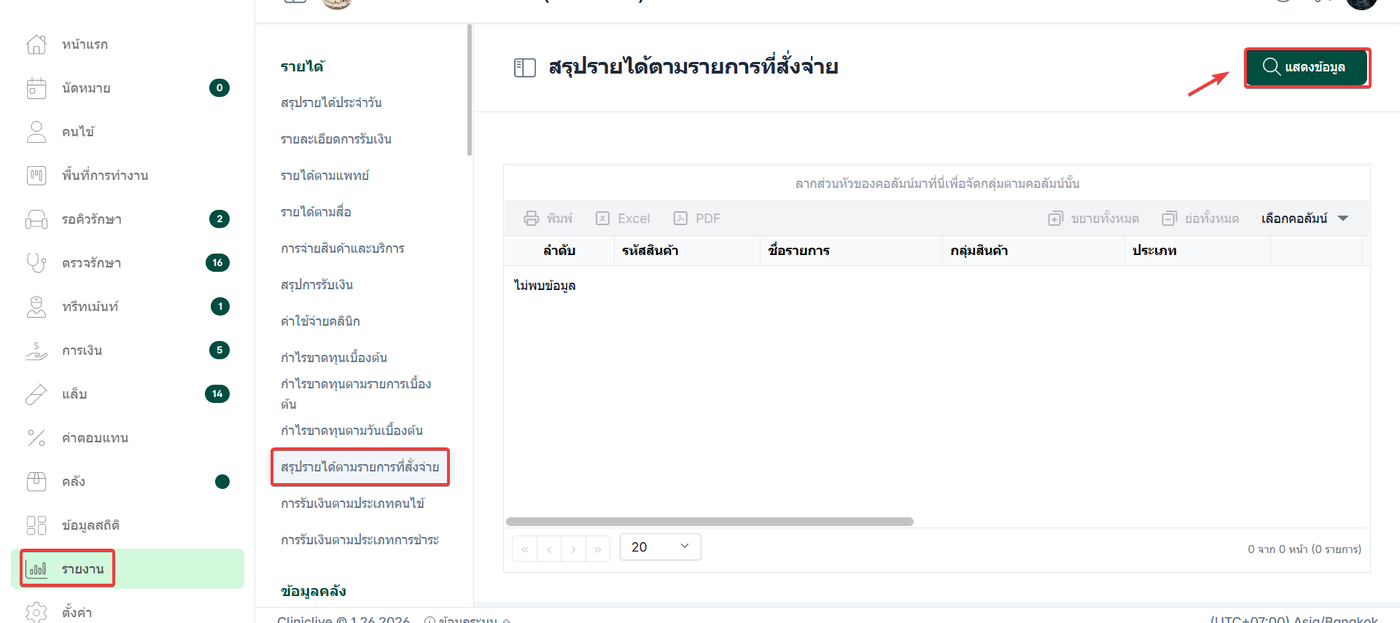
Task: Click the chart icon beside รายงาน
Action: pos(36,569)
